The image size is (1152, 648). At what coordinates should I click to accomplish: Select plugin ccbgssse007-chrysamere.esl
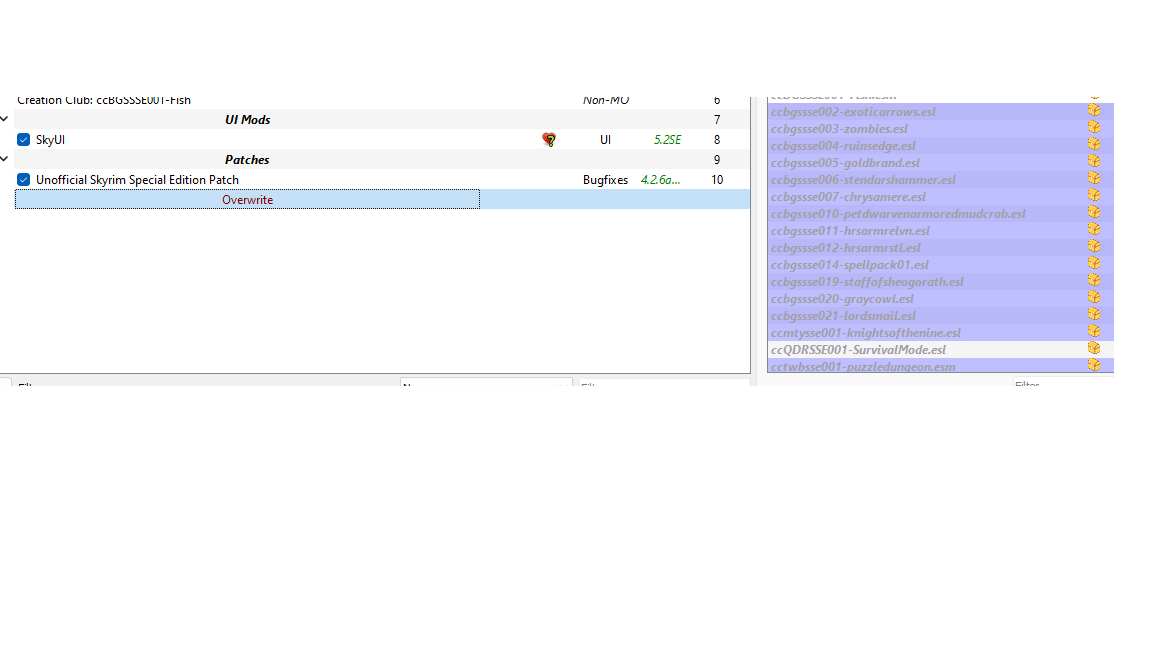click(x=848, y=196)
